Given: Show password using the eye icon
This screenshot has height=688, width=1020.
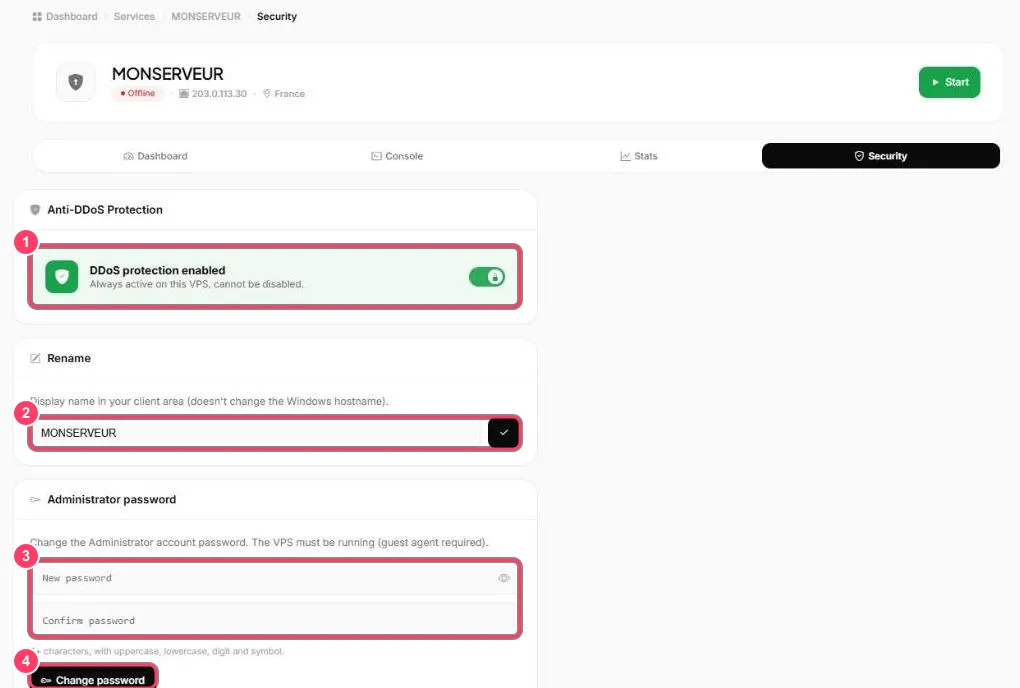Looking at the screenshot, I should click(x=504, y=578).
